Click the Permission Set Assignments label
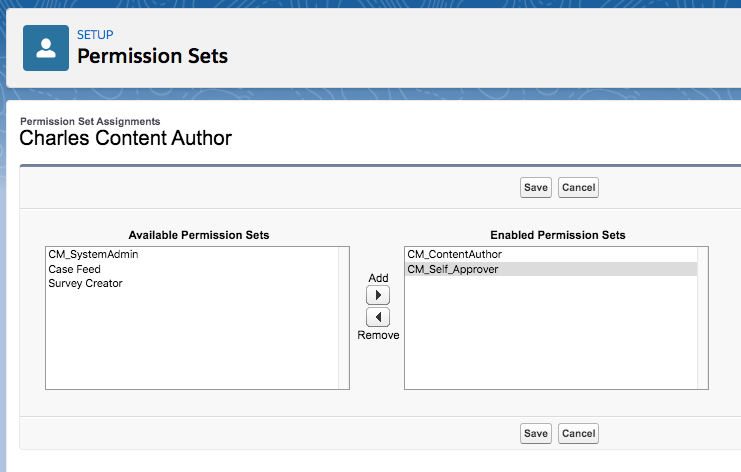The image size is (741, 472). pos(90,121)
